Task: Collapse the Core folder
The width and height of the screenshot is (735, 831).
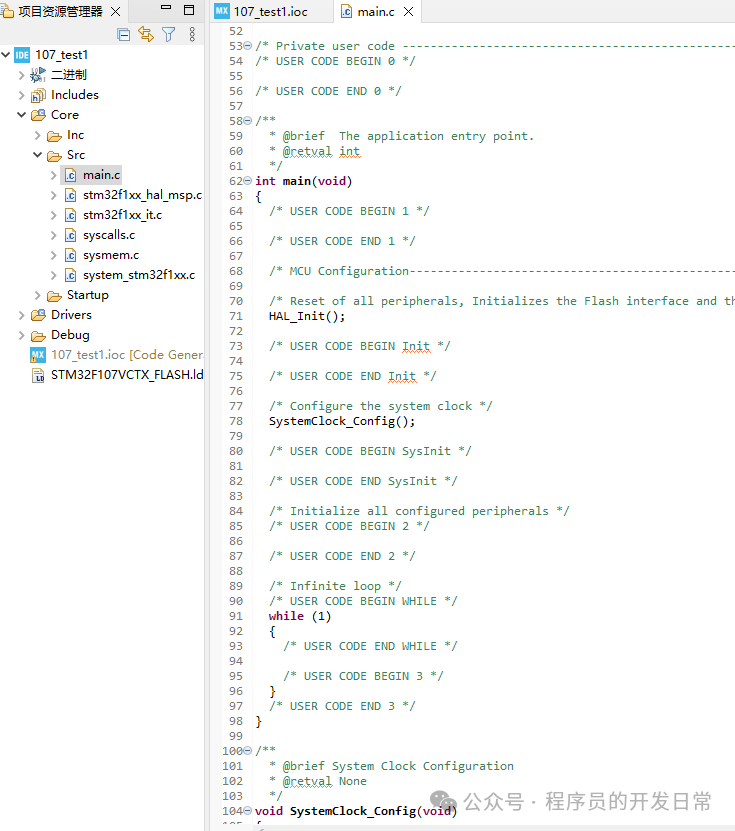Action: point(22,115)
